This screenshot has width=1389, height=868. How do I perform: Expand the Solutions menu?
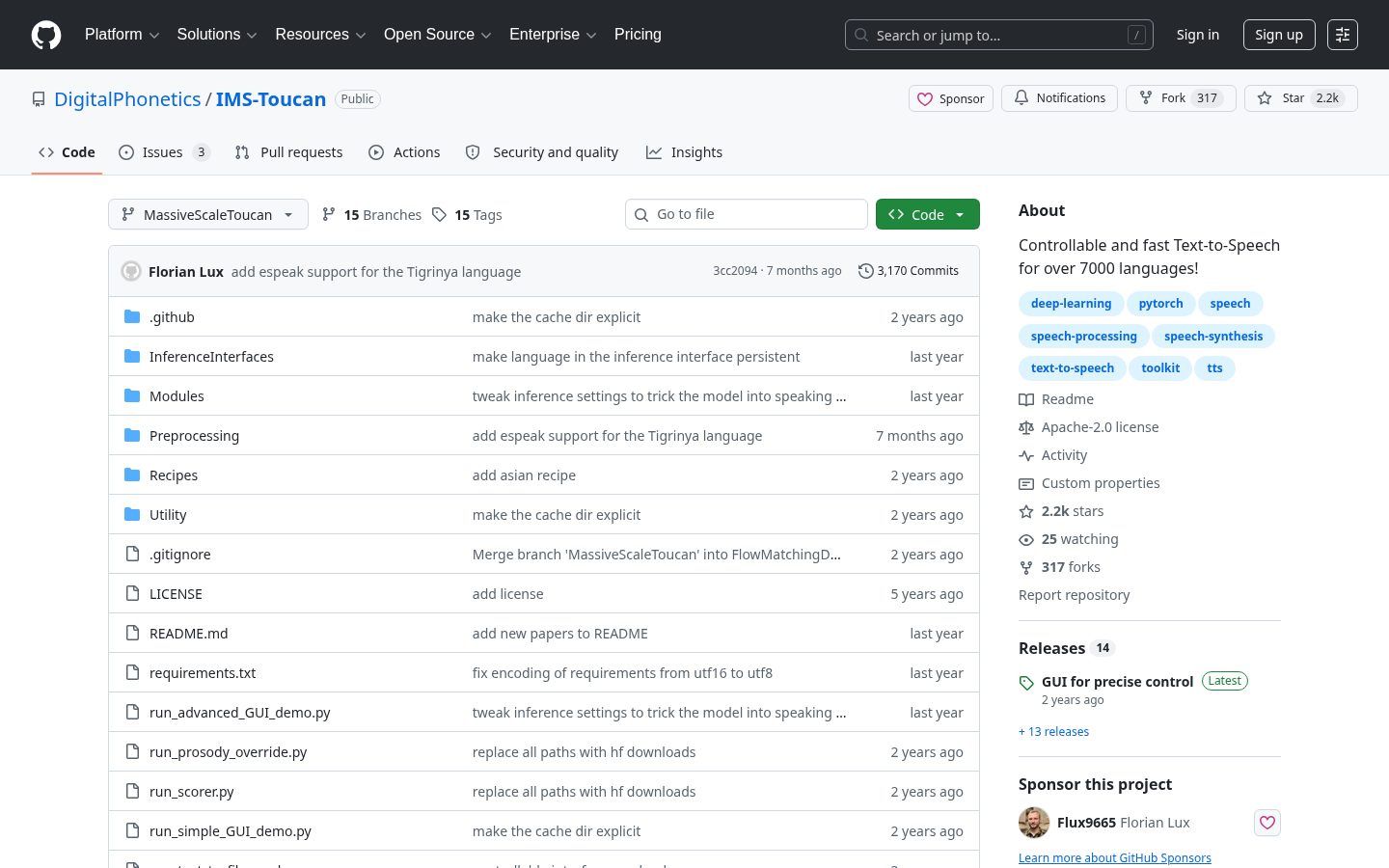(217, 35)
